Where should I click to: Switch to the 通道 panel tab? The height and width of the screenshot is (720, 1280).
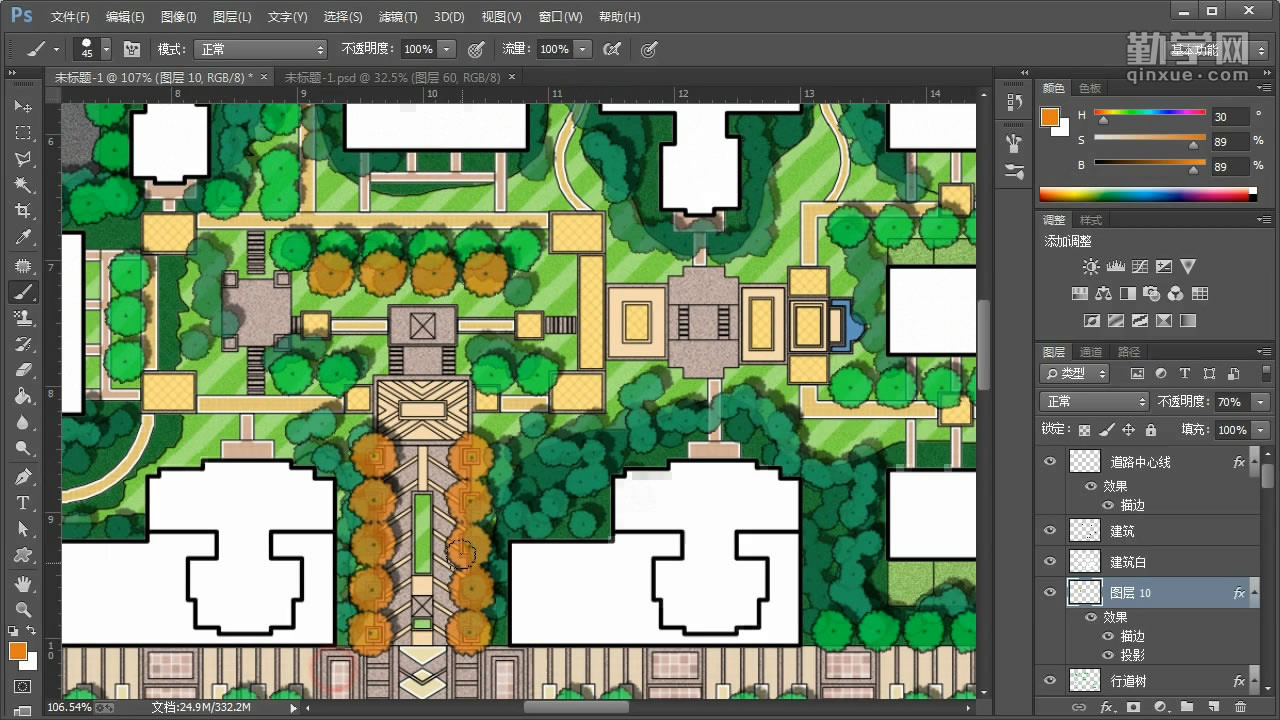point(1090,352)
